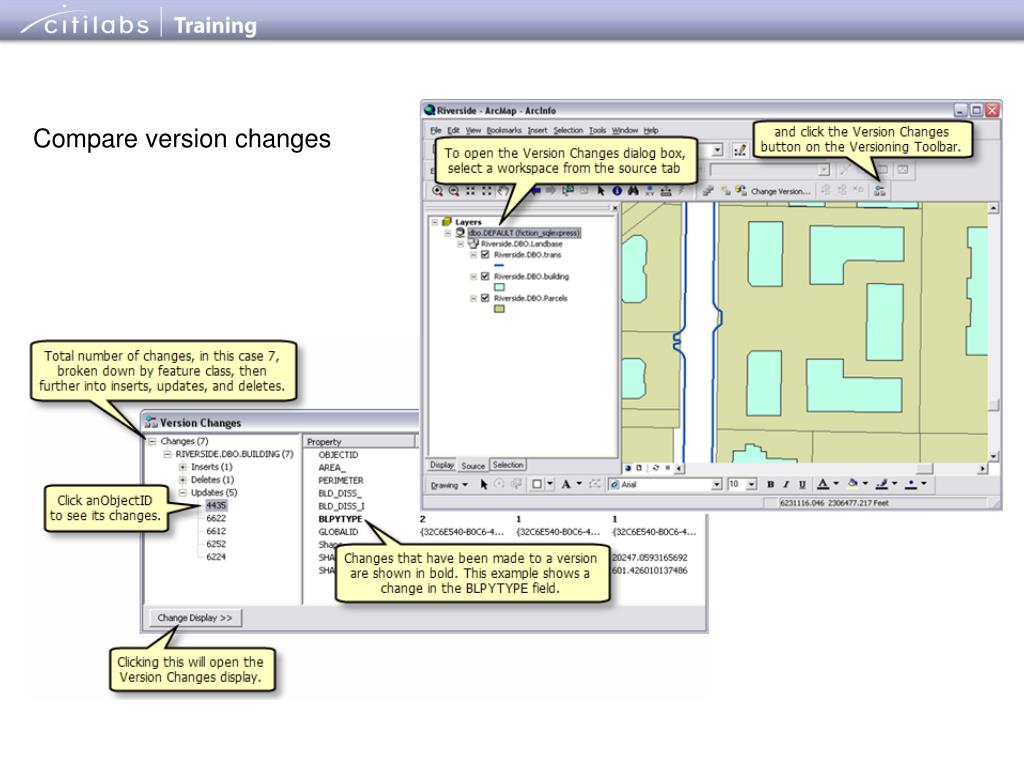Click the Refresh map icon below map
Viewport: 1024px width, 768px height.
tap(655, 468)
